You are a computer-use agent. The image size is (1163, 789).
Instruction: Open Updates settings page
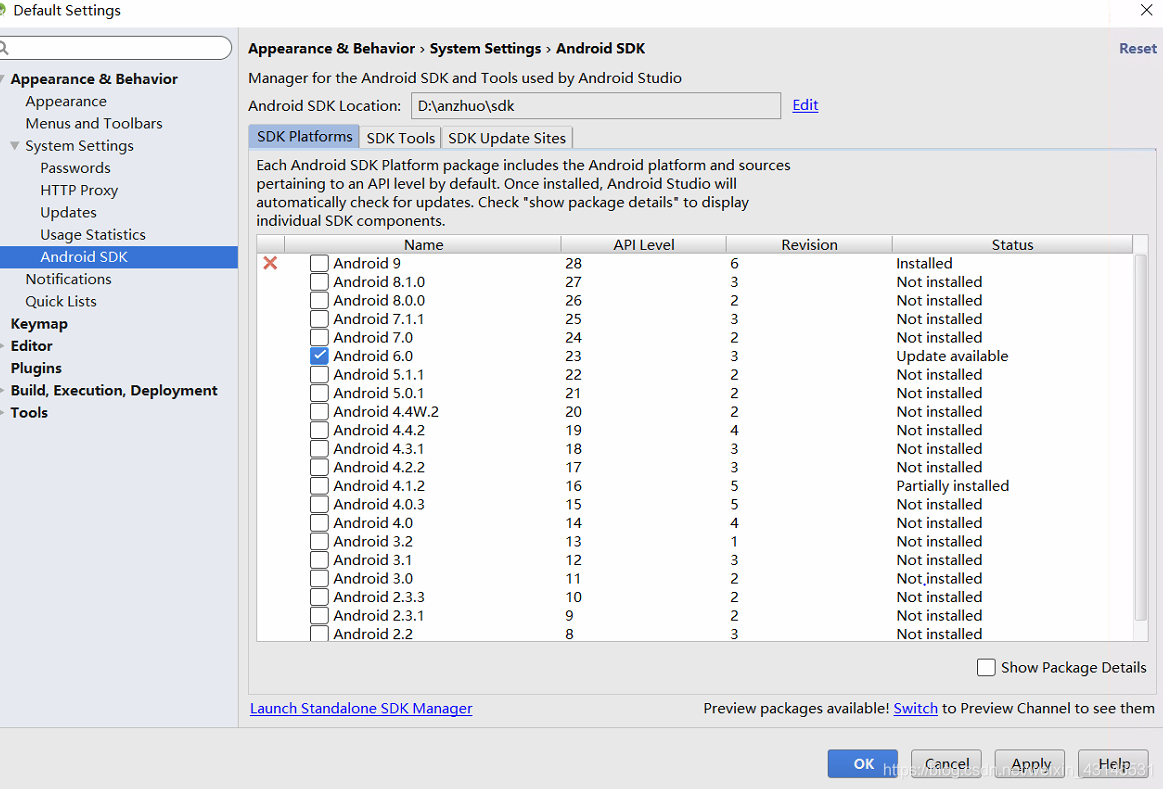(x=68, y=213)
